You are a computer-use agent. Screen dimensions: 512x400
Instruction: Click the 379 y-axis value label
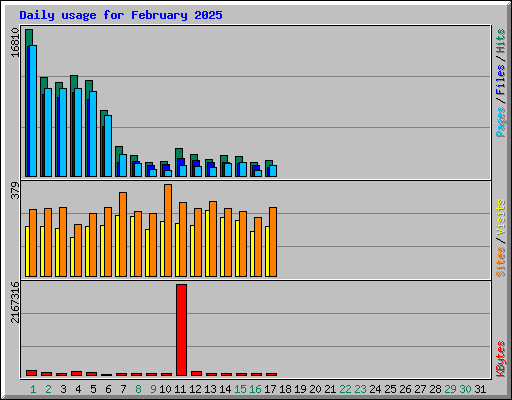click(15, 190)
